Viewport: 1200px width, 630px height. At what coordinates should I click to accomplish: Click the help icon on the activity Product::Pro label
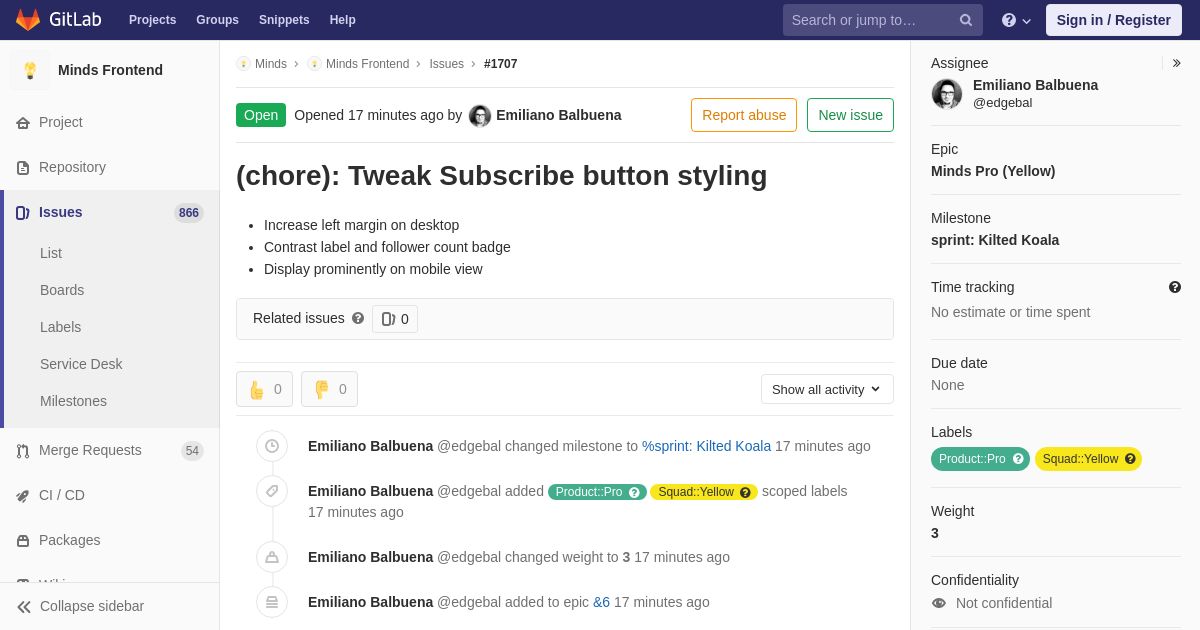point(634,492)
